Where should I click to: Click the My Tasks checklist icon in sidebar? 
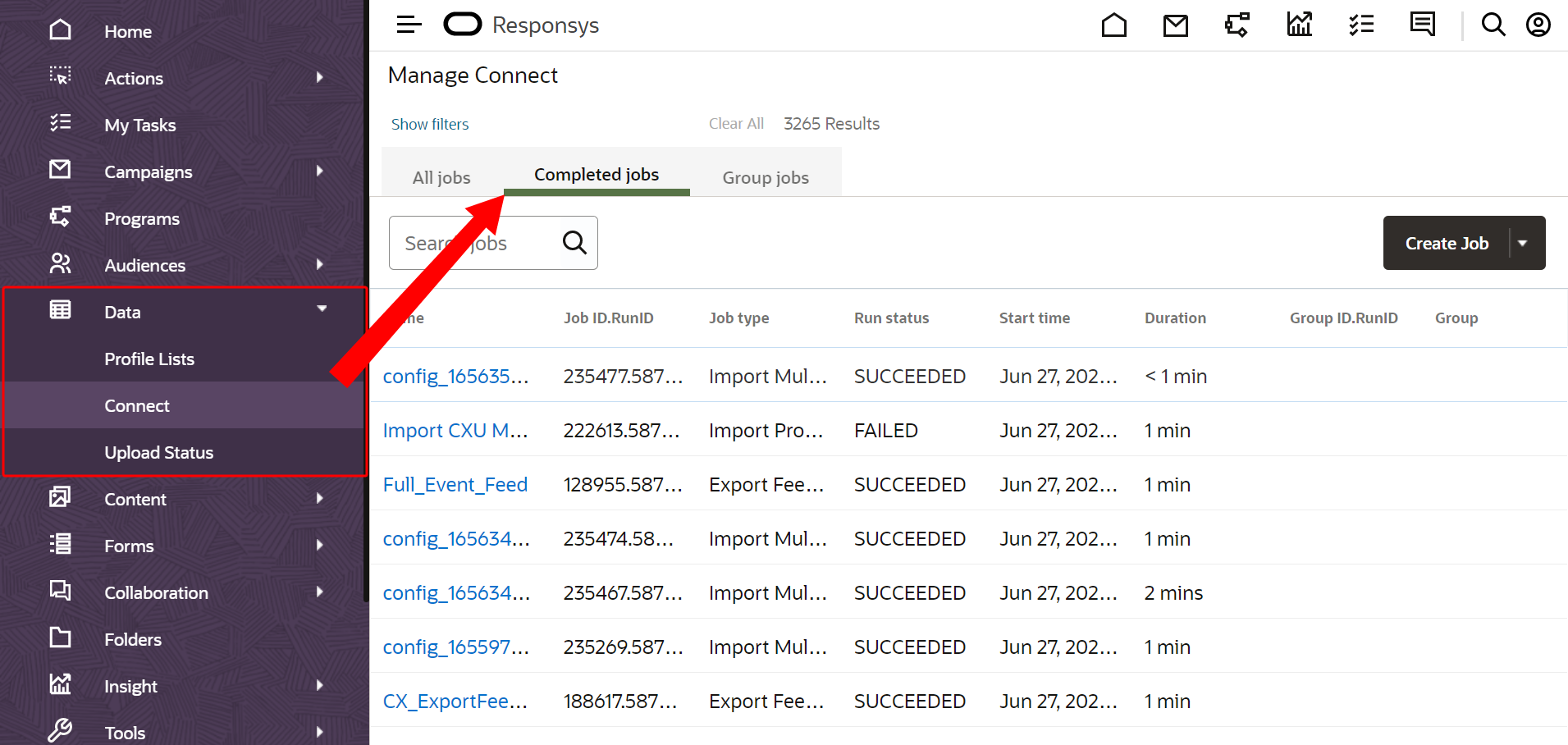point(60,123)
